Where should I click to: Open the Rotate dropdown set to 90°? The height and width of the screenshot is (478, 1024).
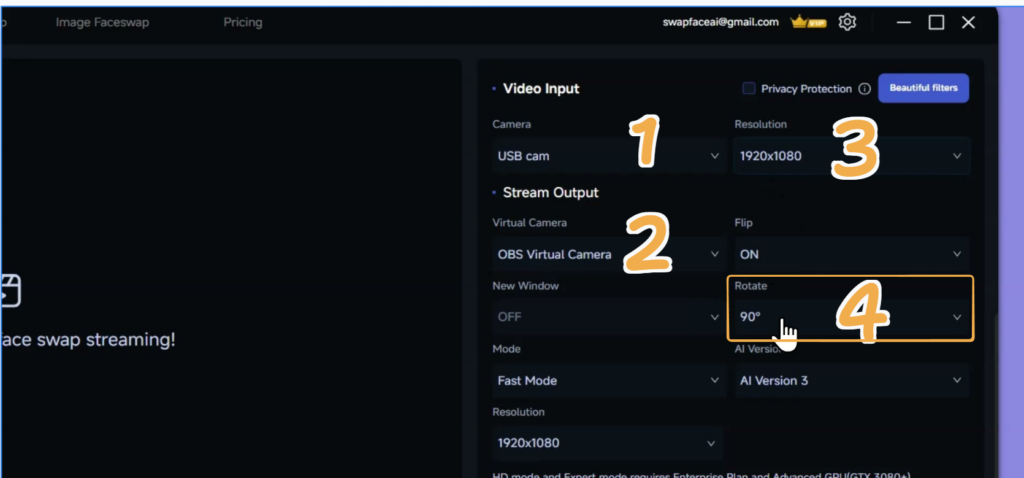pos(850,317)
